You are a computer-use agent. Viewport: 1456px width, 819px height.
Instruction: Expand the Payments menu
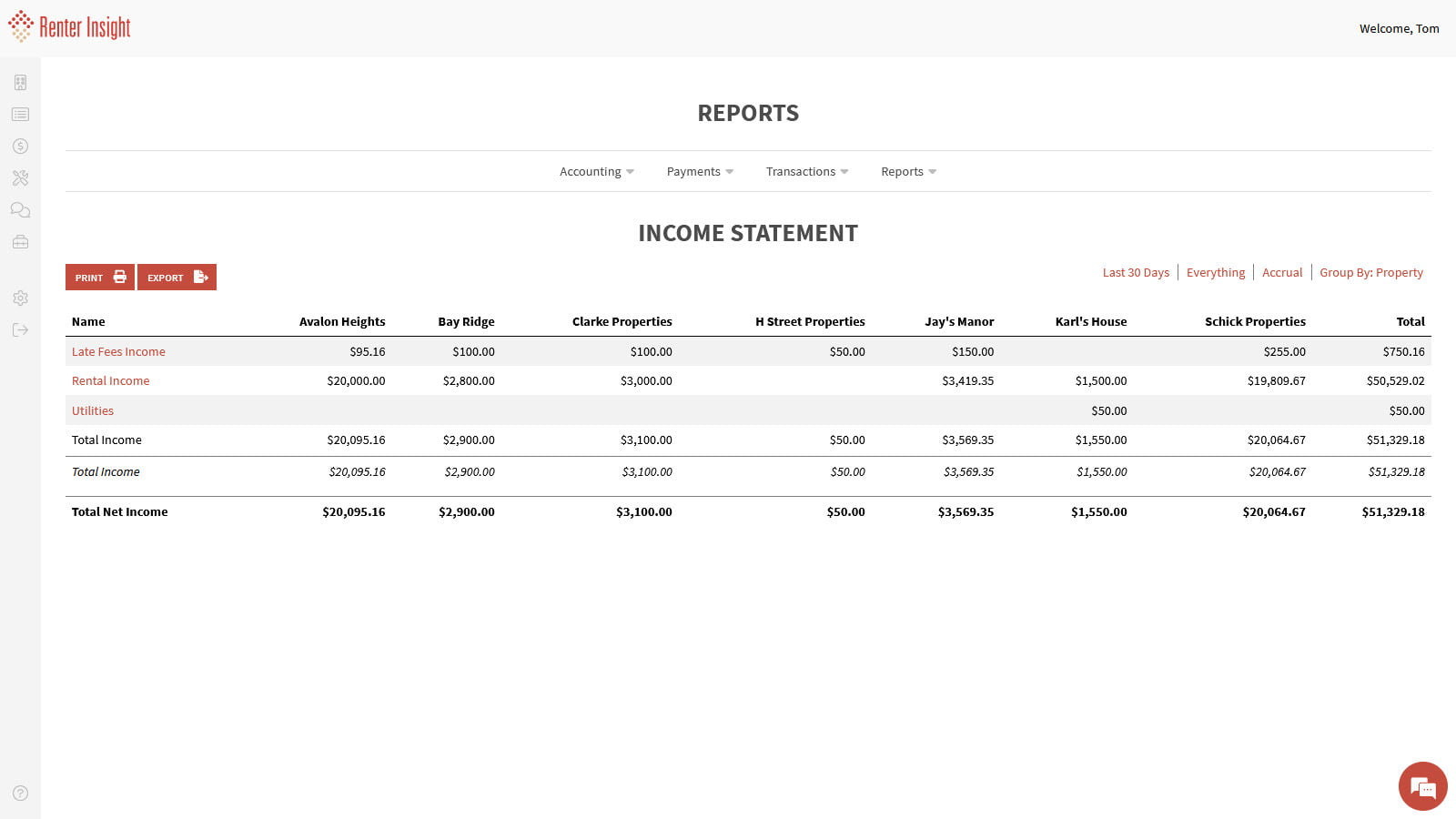[700, 172]
